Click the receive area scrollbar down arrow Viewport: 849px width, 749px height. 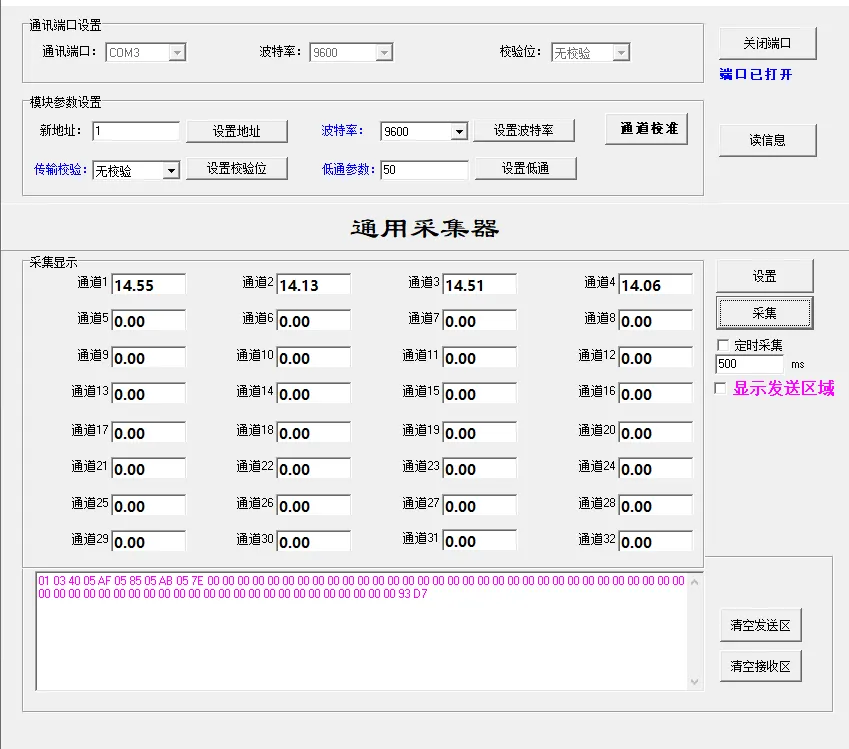[x=695, y=682]
